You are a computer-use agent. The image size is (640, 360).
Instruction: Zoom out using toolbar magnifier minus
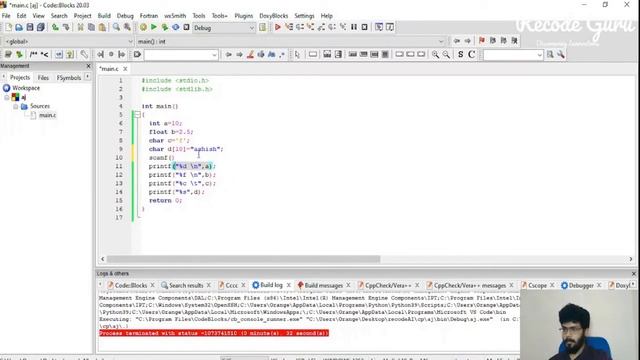pos(446,55)
